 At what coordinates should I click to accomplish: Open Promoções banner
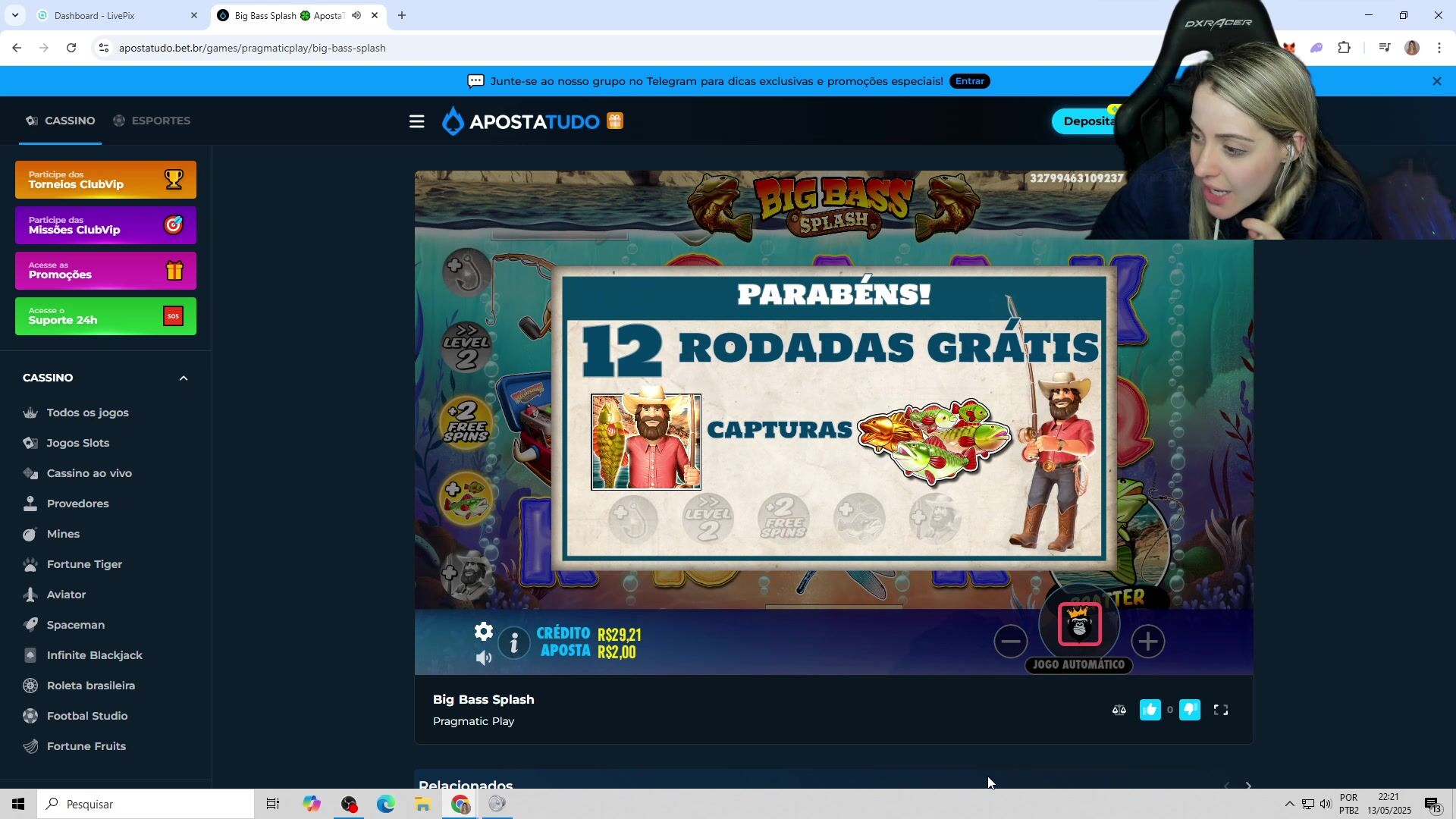(x=105, y=271)
